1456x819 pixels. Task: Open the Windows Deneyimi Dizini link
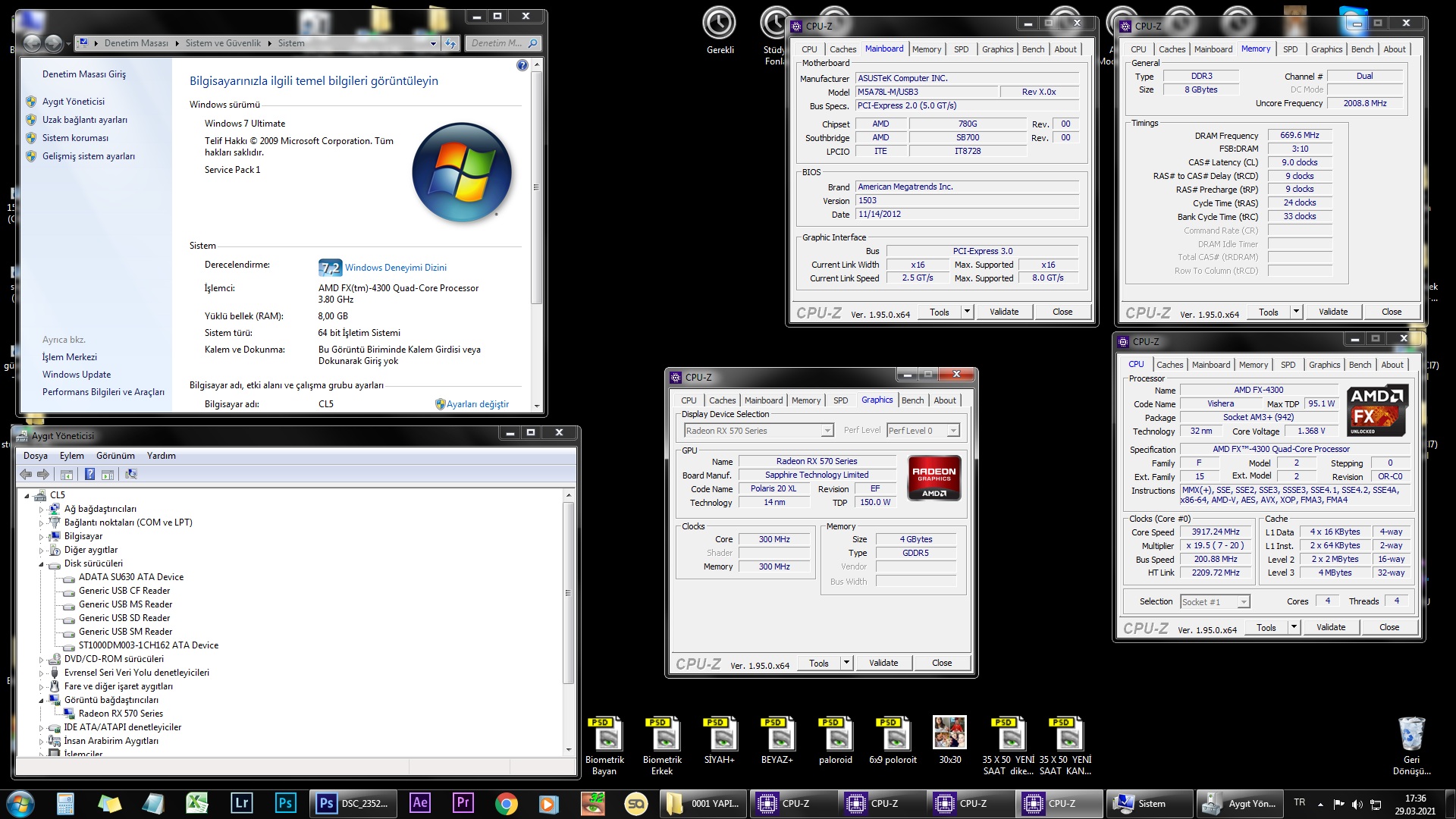tap(395, 268)
